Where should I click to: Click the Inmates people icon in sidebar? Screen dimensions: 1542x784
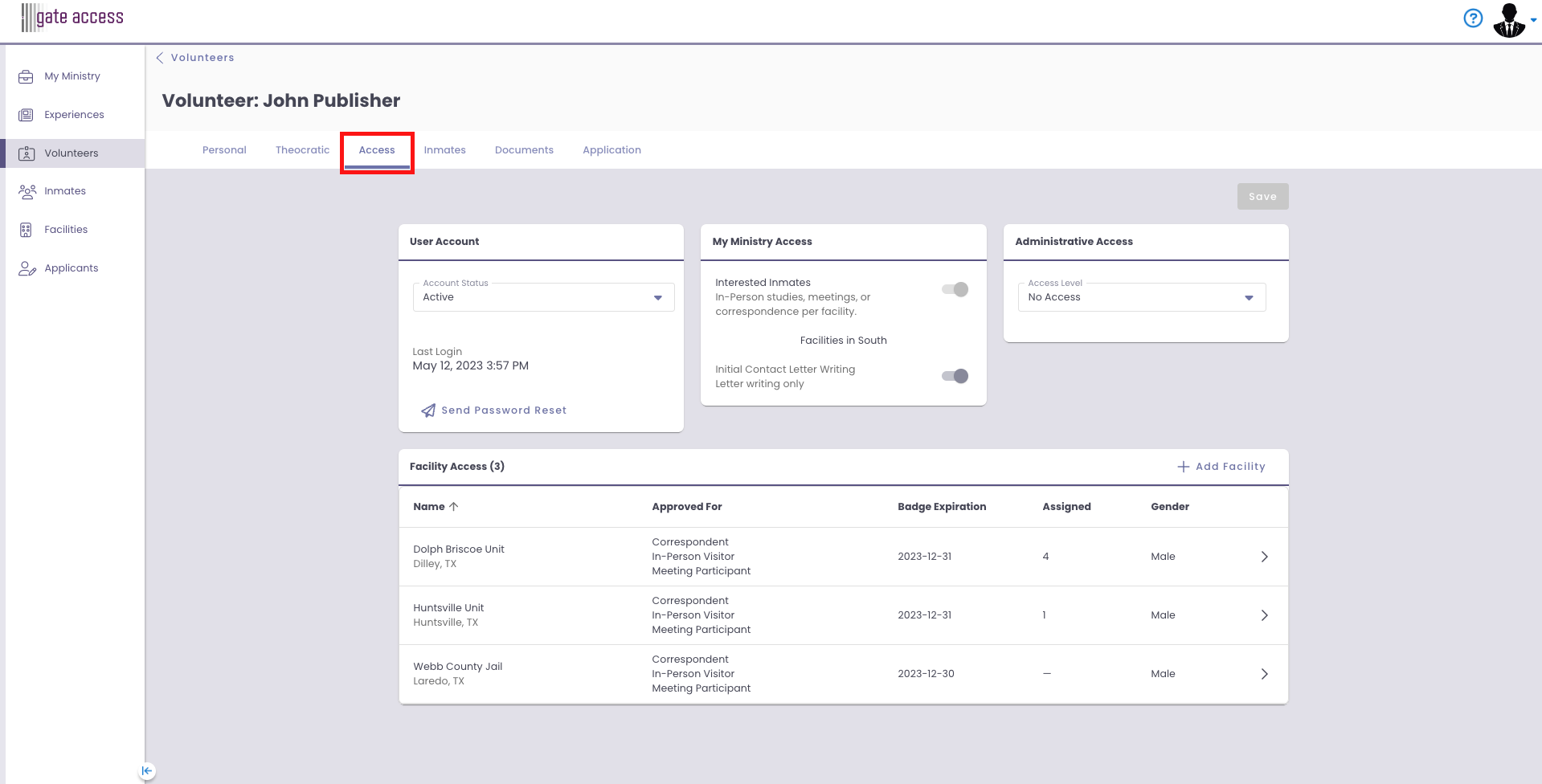point(27,191)
